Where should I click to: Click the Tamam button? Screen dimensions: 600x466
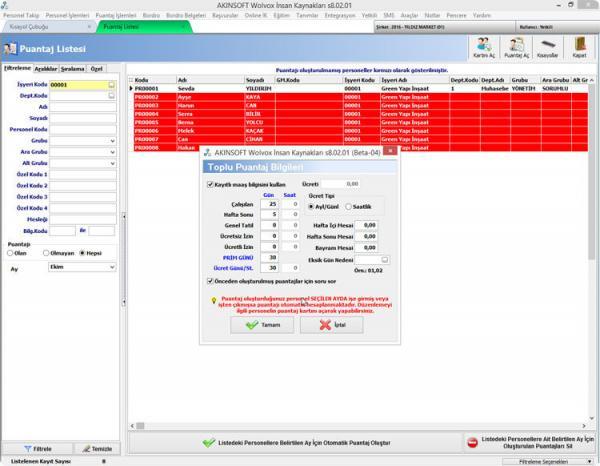click(262, 325)
